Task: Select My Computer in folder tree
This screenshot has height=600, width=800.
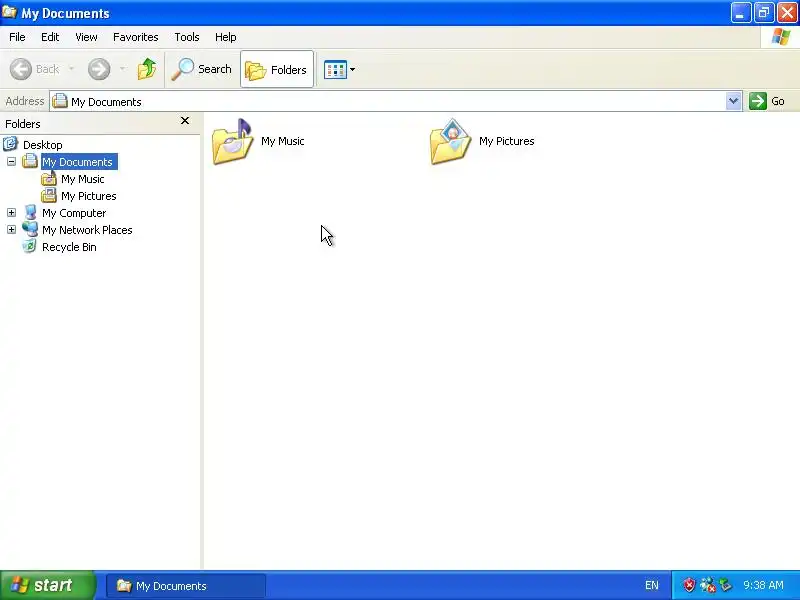Action: (x=74, y=213)
